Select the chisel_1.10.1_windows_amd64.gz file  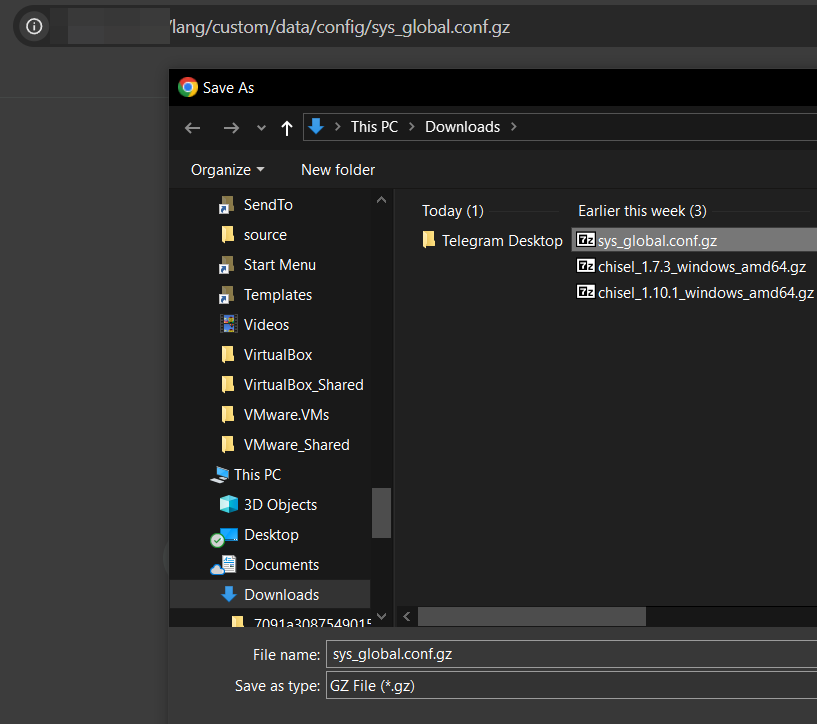point(705,293)
